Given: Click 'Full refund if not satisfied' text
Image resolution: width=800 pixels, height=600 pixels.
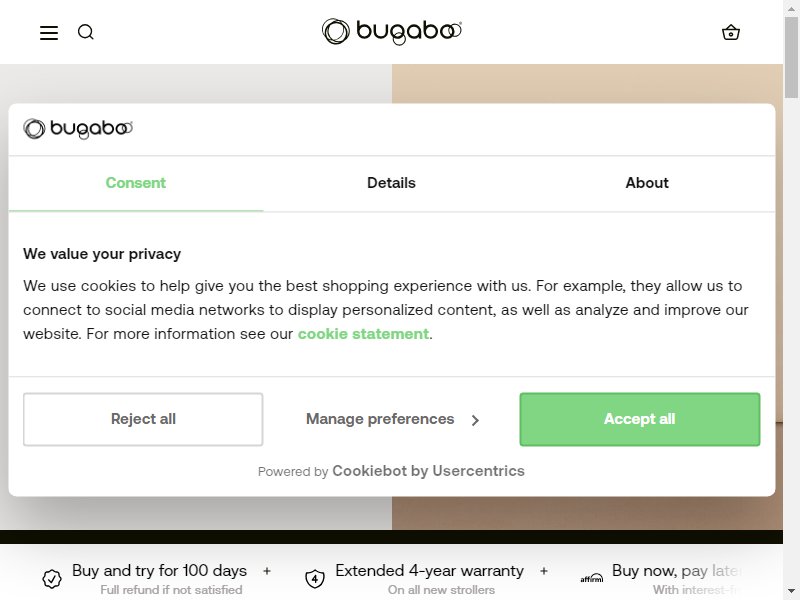Looking at the screenshot, I should point(171,590).
